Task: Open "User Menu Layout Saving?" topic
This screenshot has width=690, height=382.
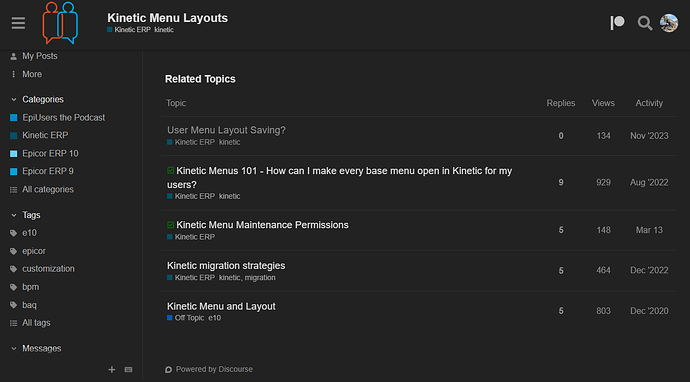Action: pyautogui.click(x=226, y=130)
